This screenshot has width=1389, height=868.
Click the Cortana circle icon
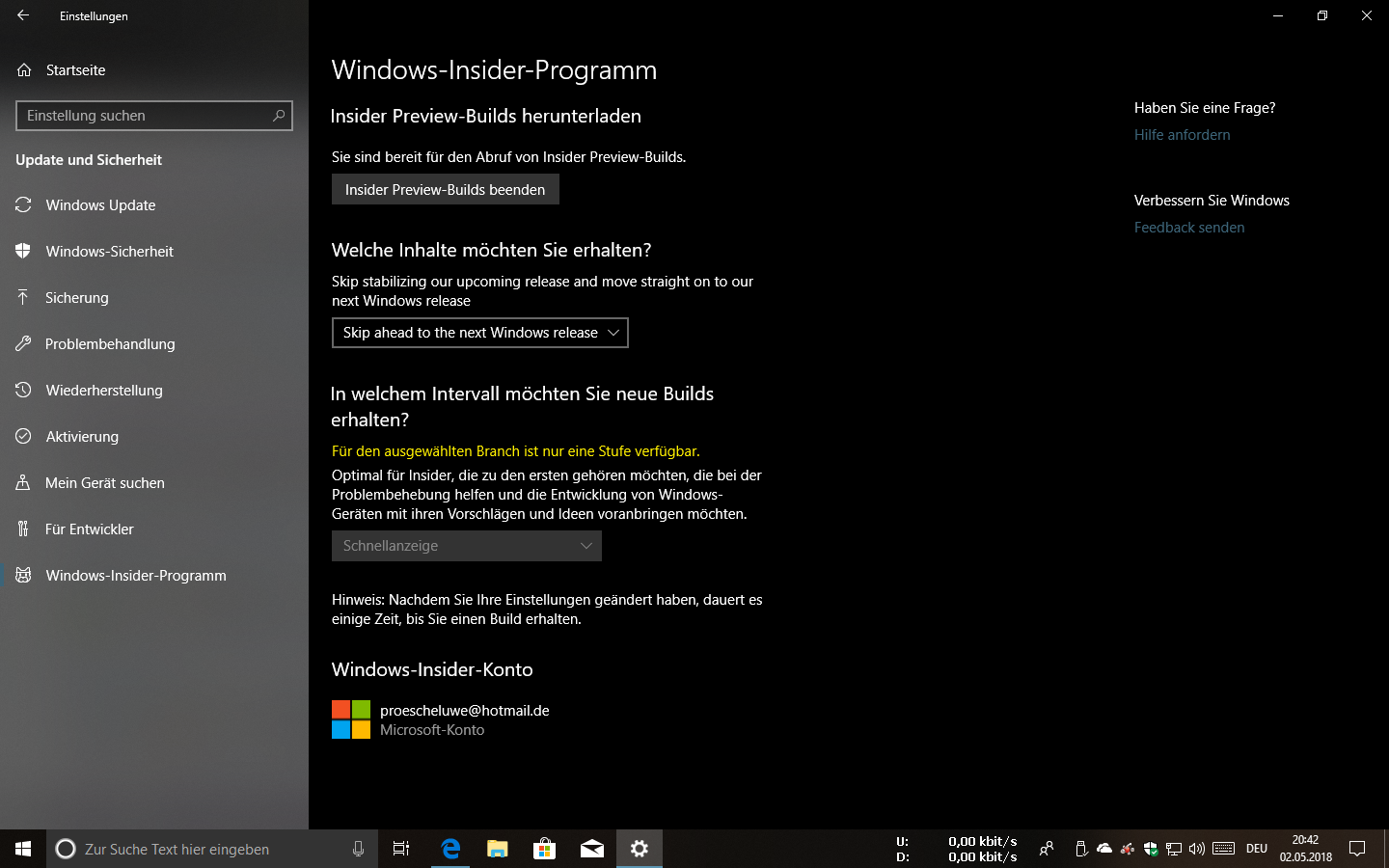point(66,849)
